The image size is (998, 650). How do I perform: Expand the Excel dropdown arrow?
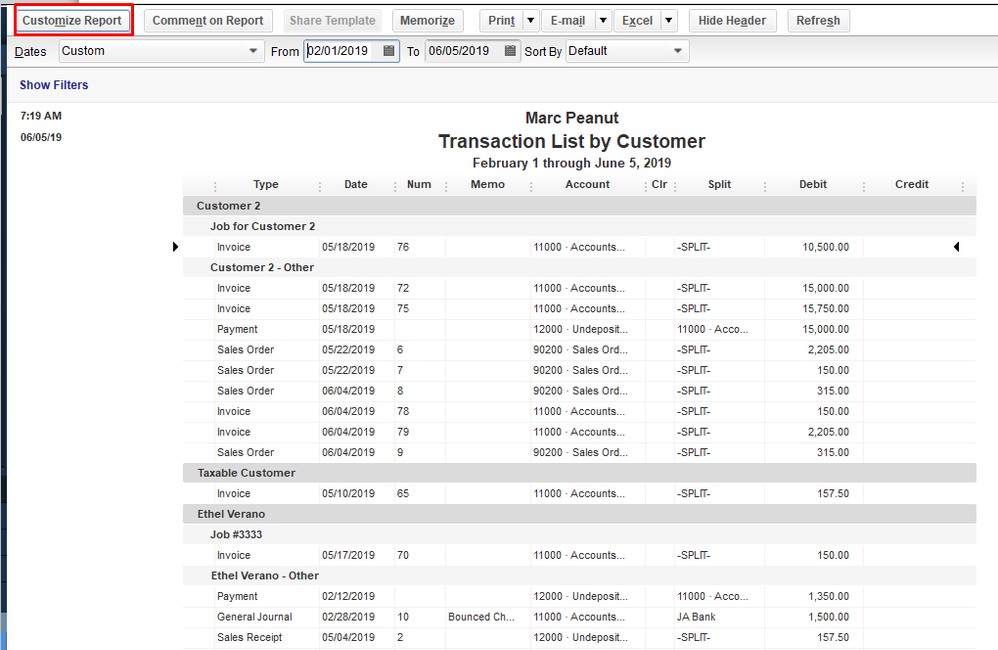click(668, 20)
